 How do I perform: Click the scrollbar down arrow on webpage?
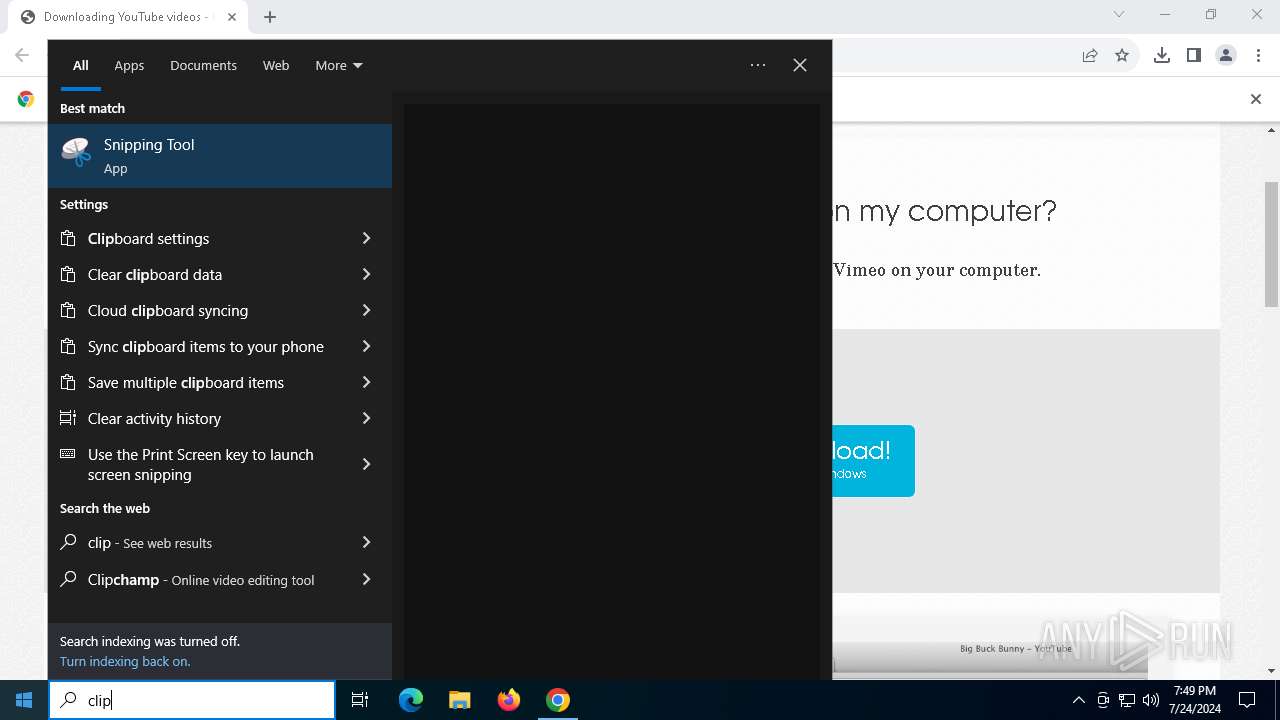[x=1272, y=671]
